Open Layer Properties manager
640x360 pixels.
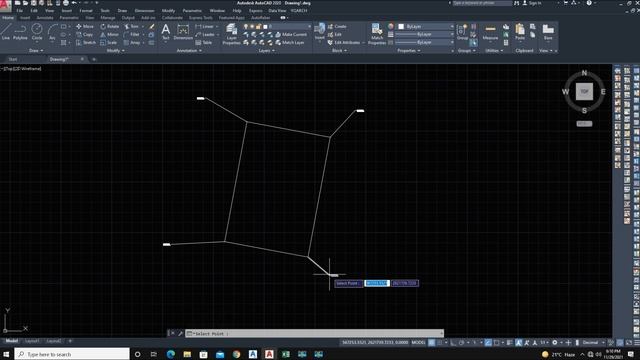(231, 33)
